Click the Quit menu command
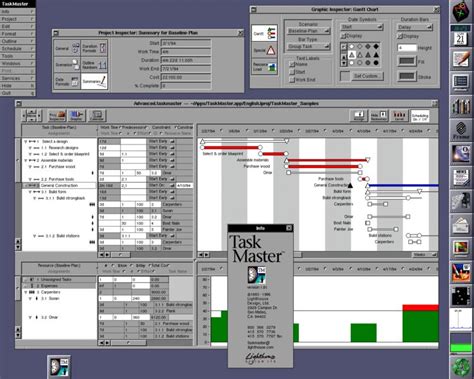 pos(18,93)
